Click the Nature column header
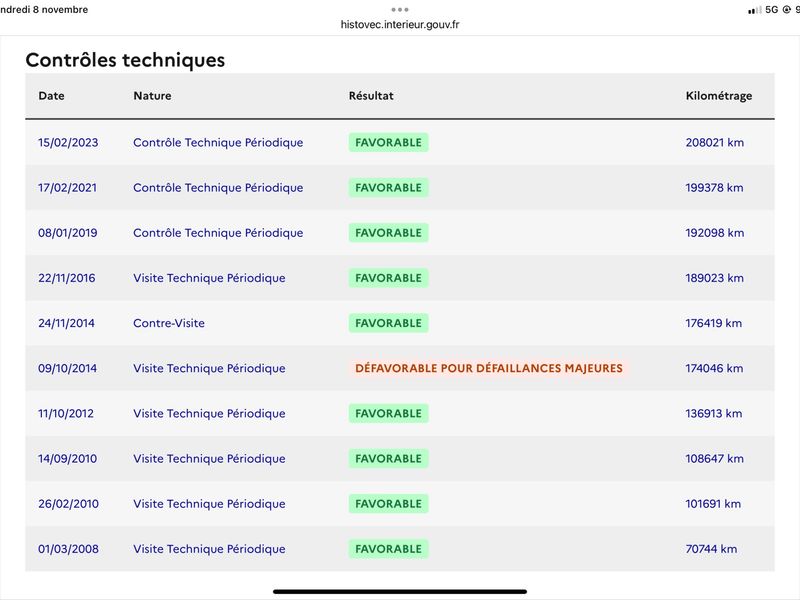Image resolution: width=800 pixels, height=600 pixels. pos(152,96)
